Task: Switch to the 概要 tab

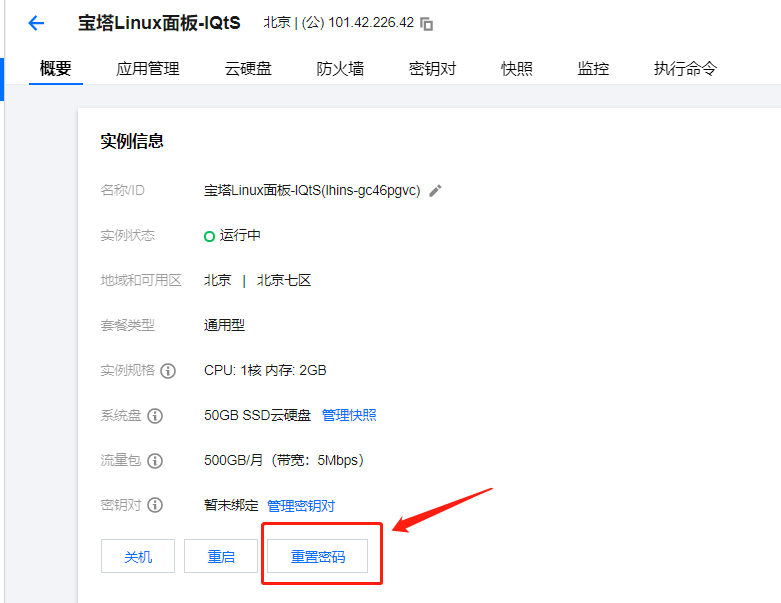Action: coord(56,68)
